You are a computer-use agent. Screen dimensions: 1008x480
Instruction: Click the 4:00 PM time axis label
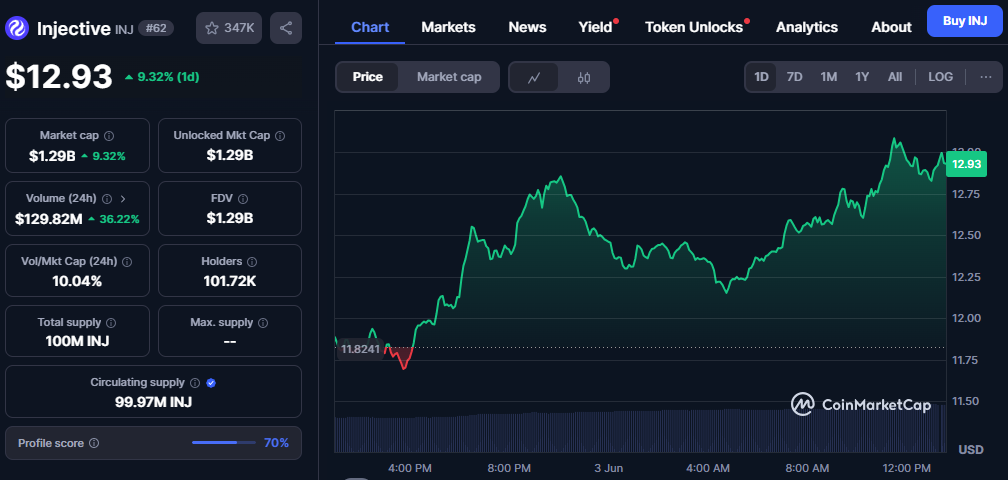[x=409, y=468]
